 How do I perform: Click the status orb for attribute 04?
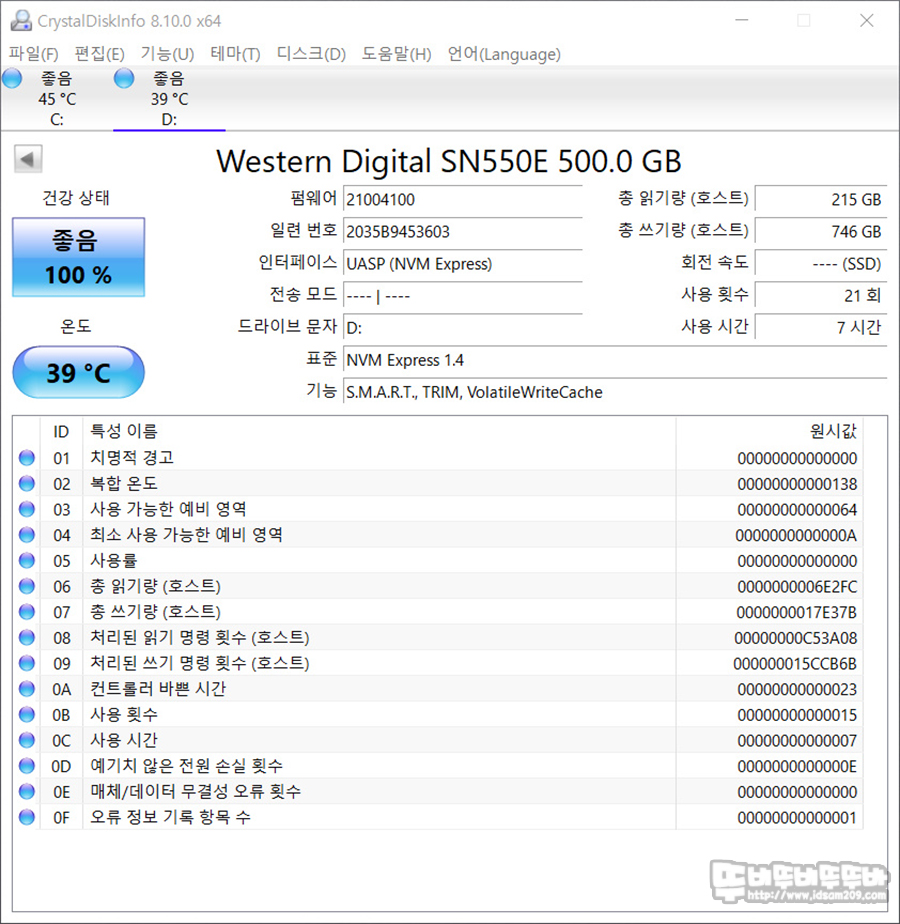coord(27,535)
